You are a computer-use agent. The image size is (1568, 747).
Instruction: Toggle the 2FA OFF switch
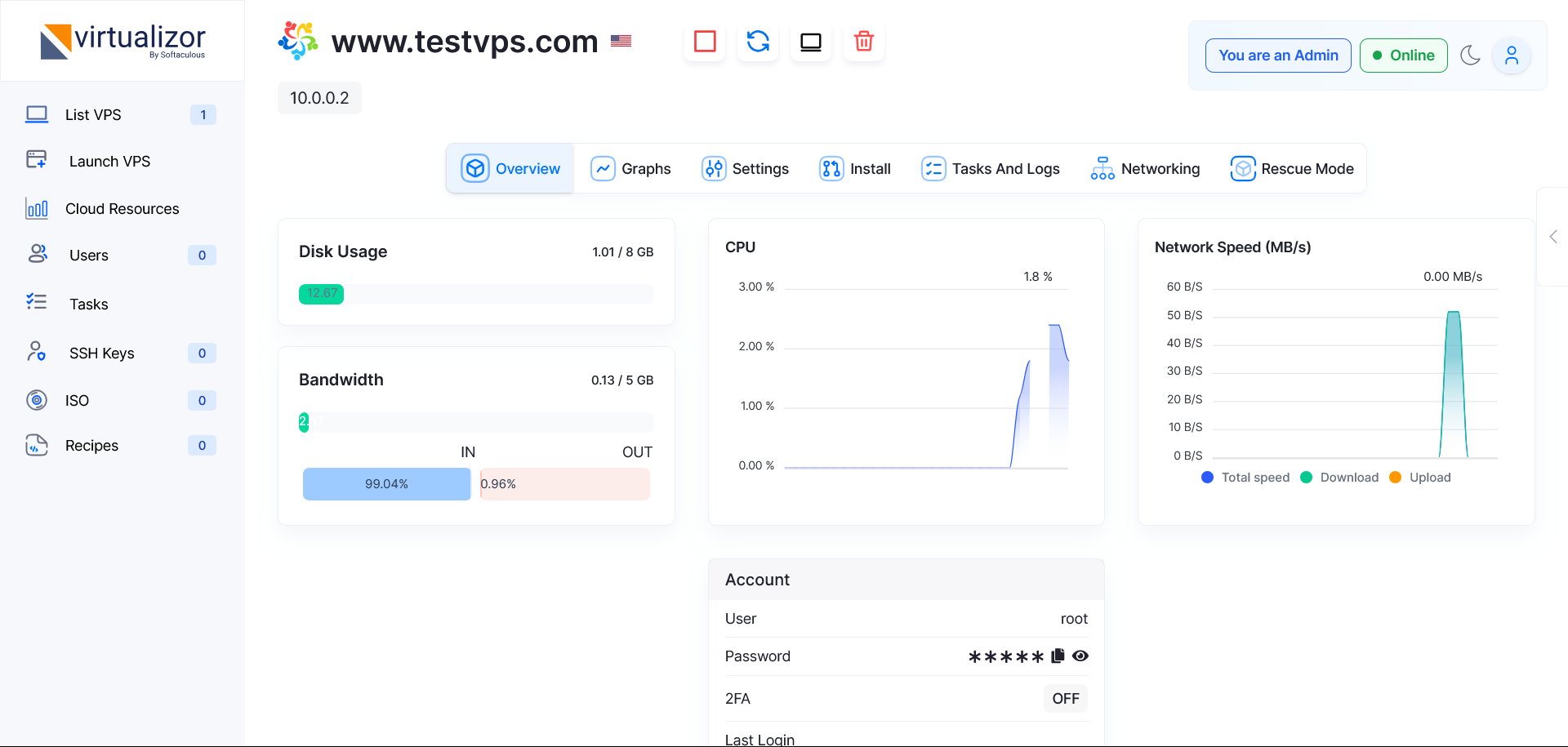point(1065,698)
